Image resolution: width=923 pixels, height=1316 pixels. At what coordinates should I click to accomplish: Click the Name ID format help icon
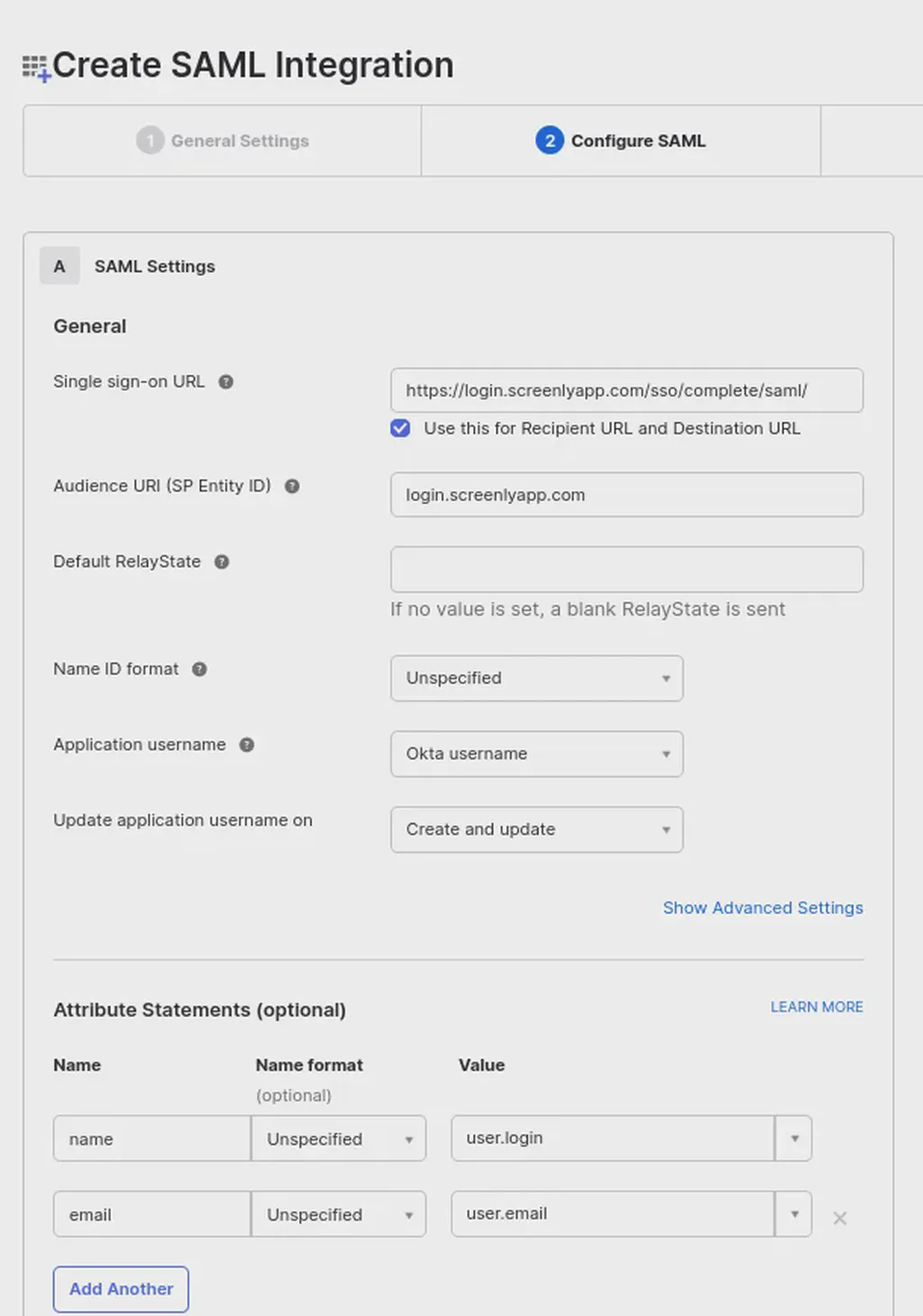[199, 669]
